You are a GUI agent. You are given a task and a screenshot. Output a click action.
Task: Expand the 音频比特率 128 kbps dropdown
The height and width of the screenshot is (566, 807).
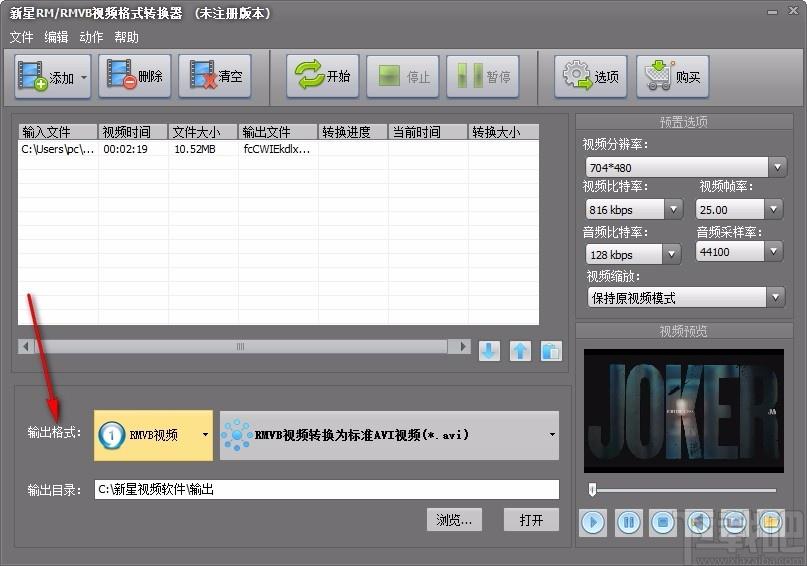pos(671,254)
